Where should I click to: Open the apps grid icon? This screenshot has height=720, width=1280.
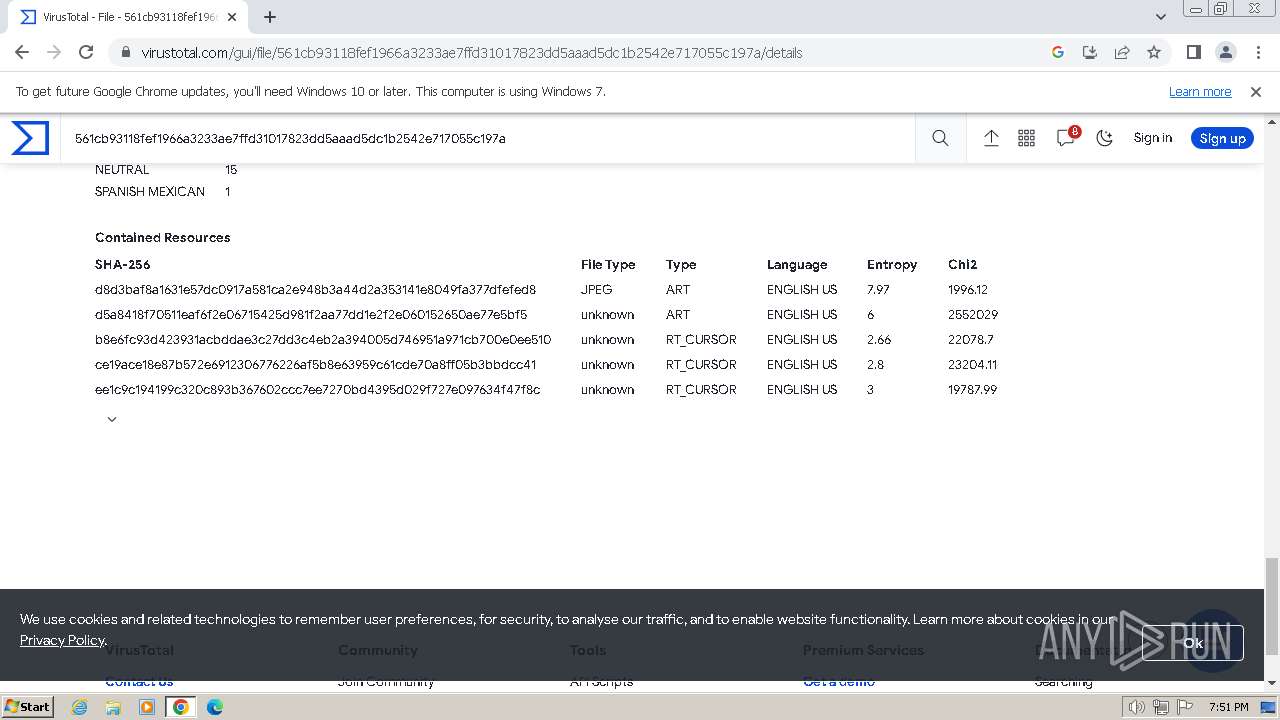click(1026, 139)
